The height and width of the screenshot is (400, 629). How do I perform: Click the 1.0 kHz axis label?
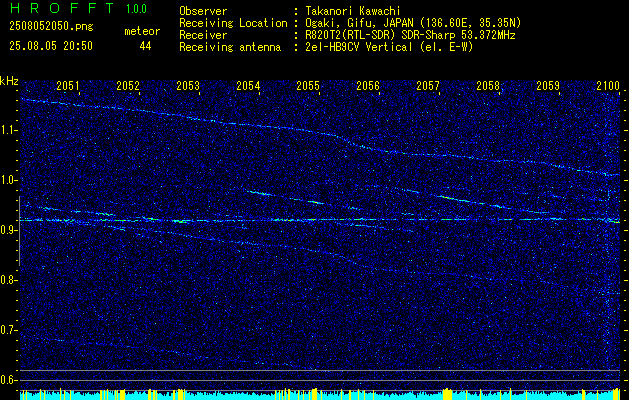[9, 181]
